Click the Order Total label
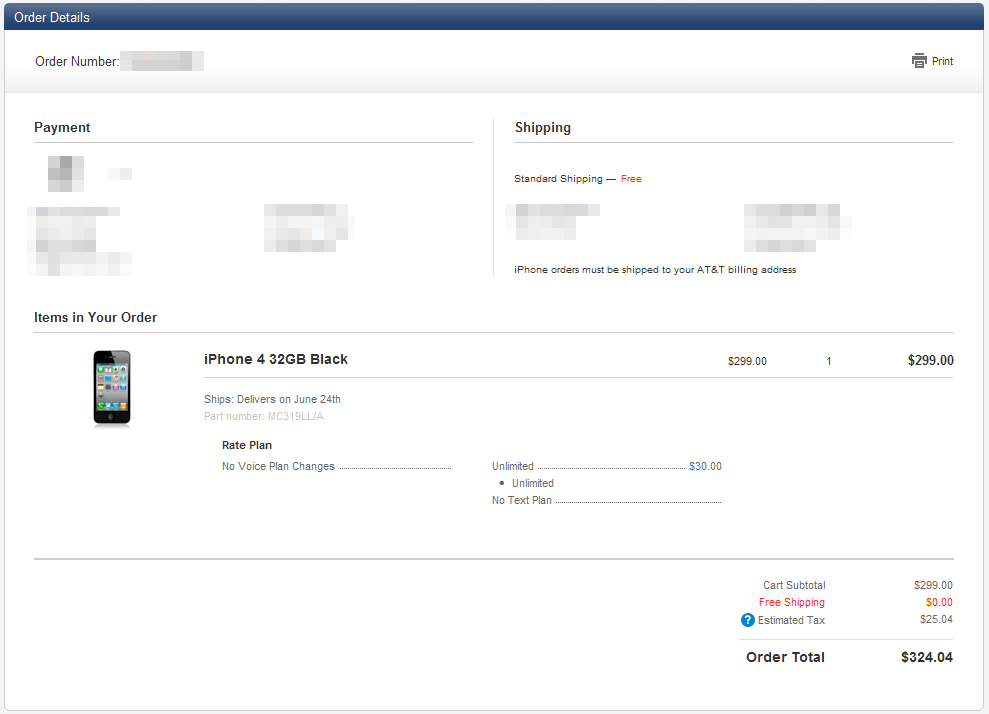The image size is (989, 714). click(x=785, y=657)
